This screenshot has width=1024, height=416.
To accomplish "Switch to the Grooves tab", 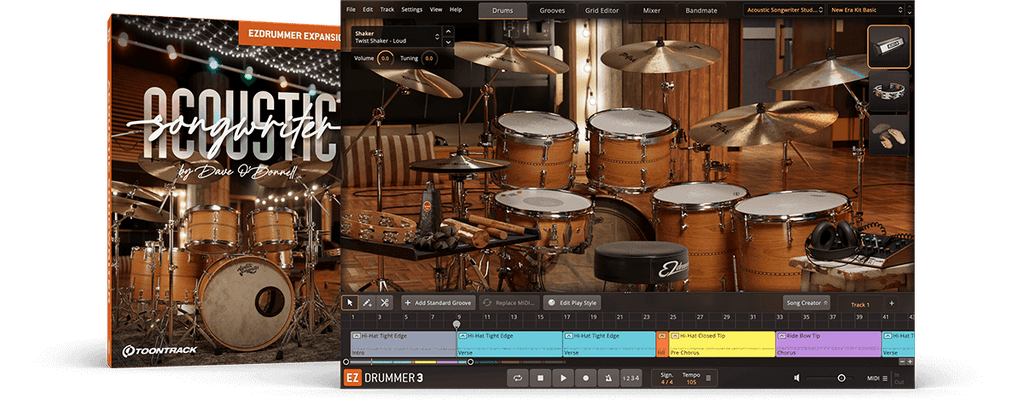I will pyautogui.click(x=552, y=10).
